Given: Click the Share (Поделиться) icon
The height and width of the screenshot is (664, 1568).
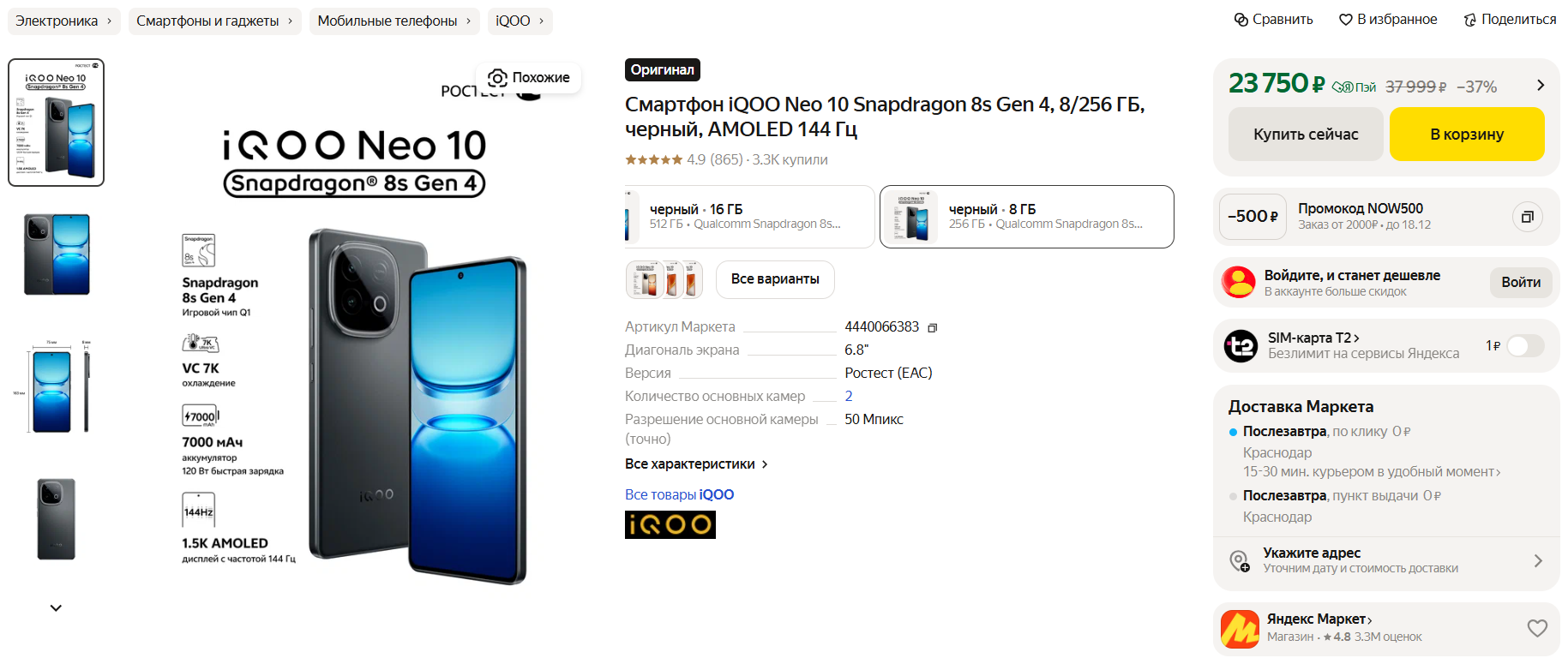Looking at the screenshot, I should click(1469, 20).
